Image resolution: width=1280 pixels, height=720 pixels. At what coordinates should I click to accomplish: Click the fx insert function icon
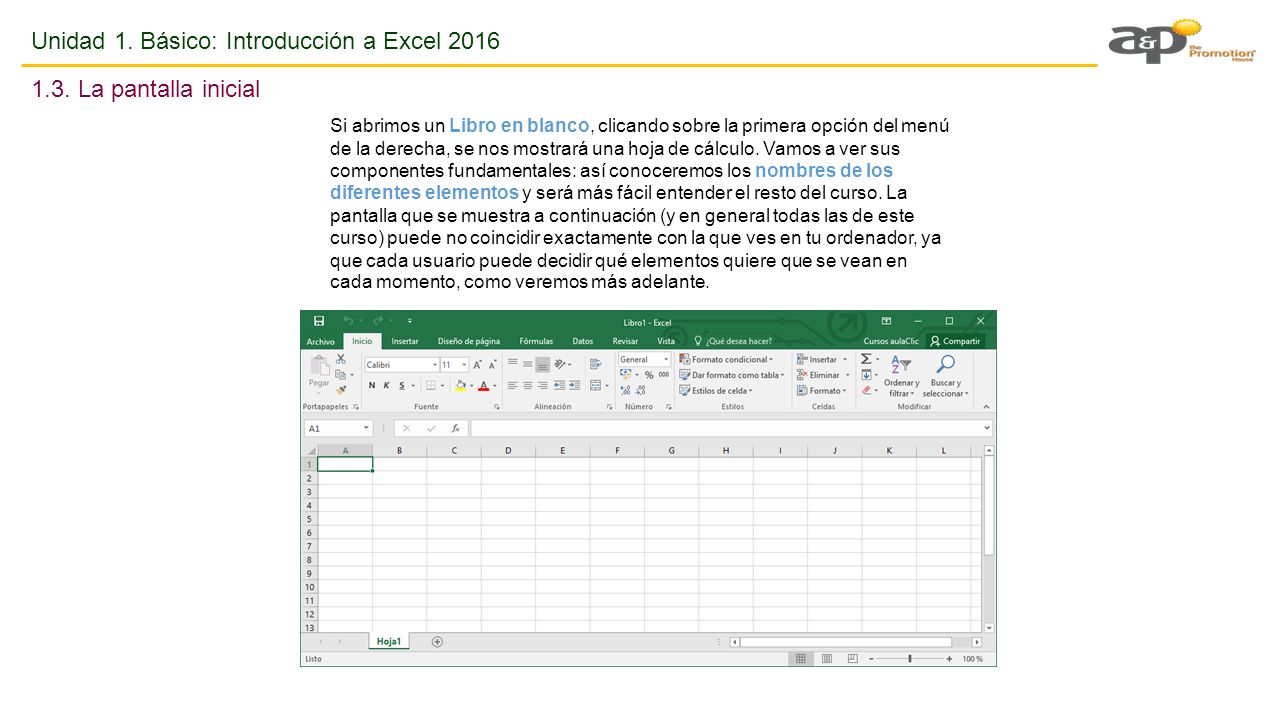pos(455,428)
